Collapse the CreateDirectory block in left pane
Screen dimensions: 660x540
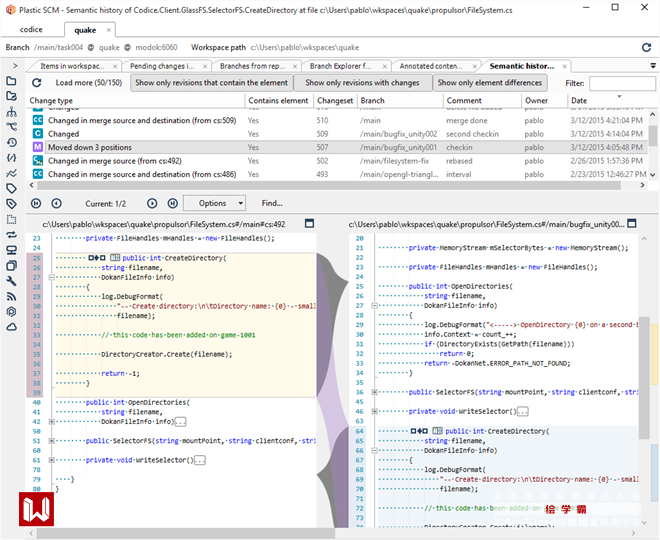point(51,277)
